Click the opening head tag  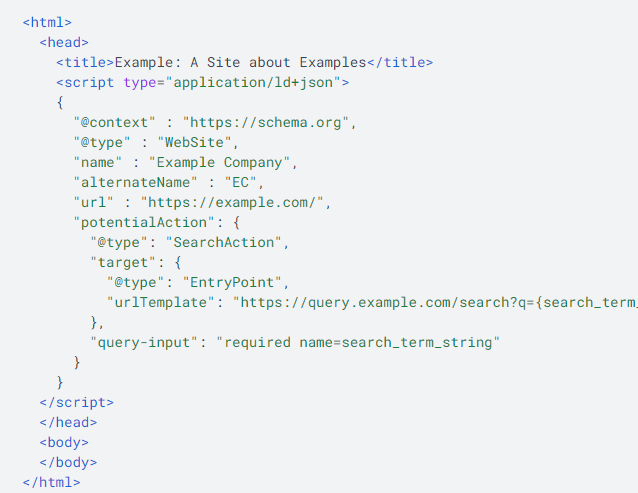[x=64, y=42]
